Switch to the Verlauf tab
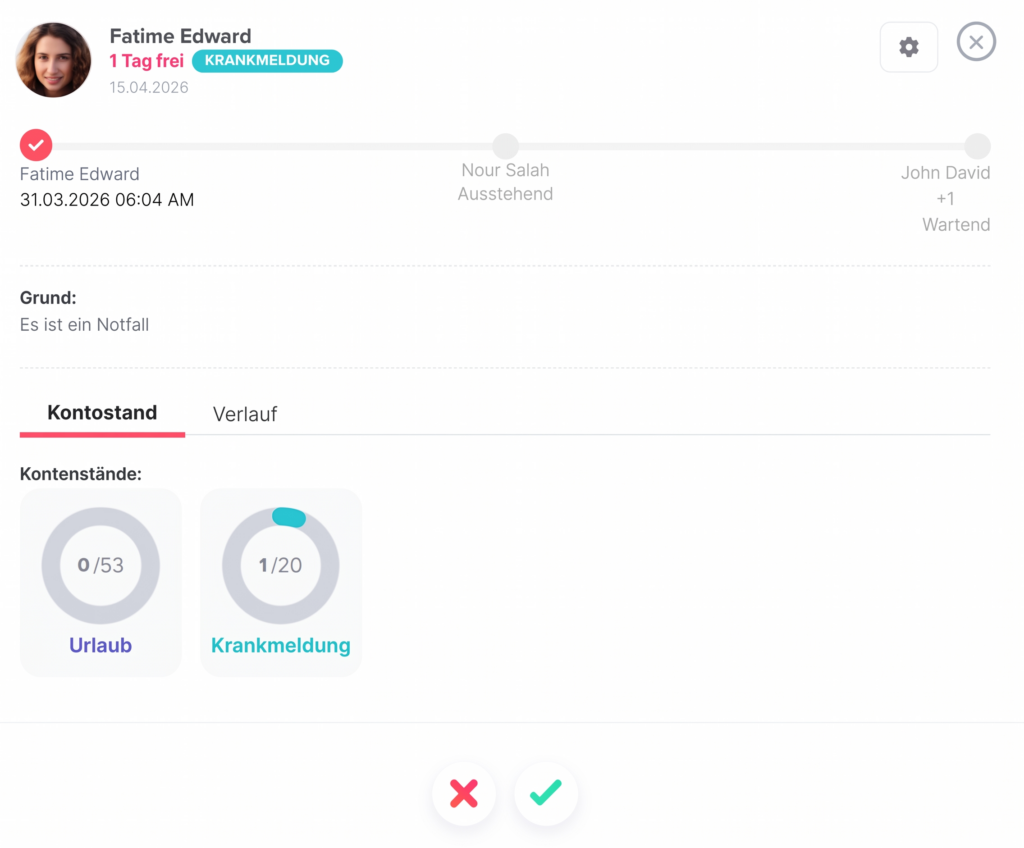Viewport: 1024px width, 848px height. (x=244, y=414)
